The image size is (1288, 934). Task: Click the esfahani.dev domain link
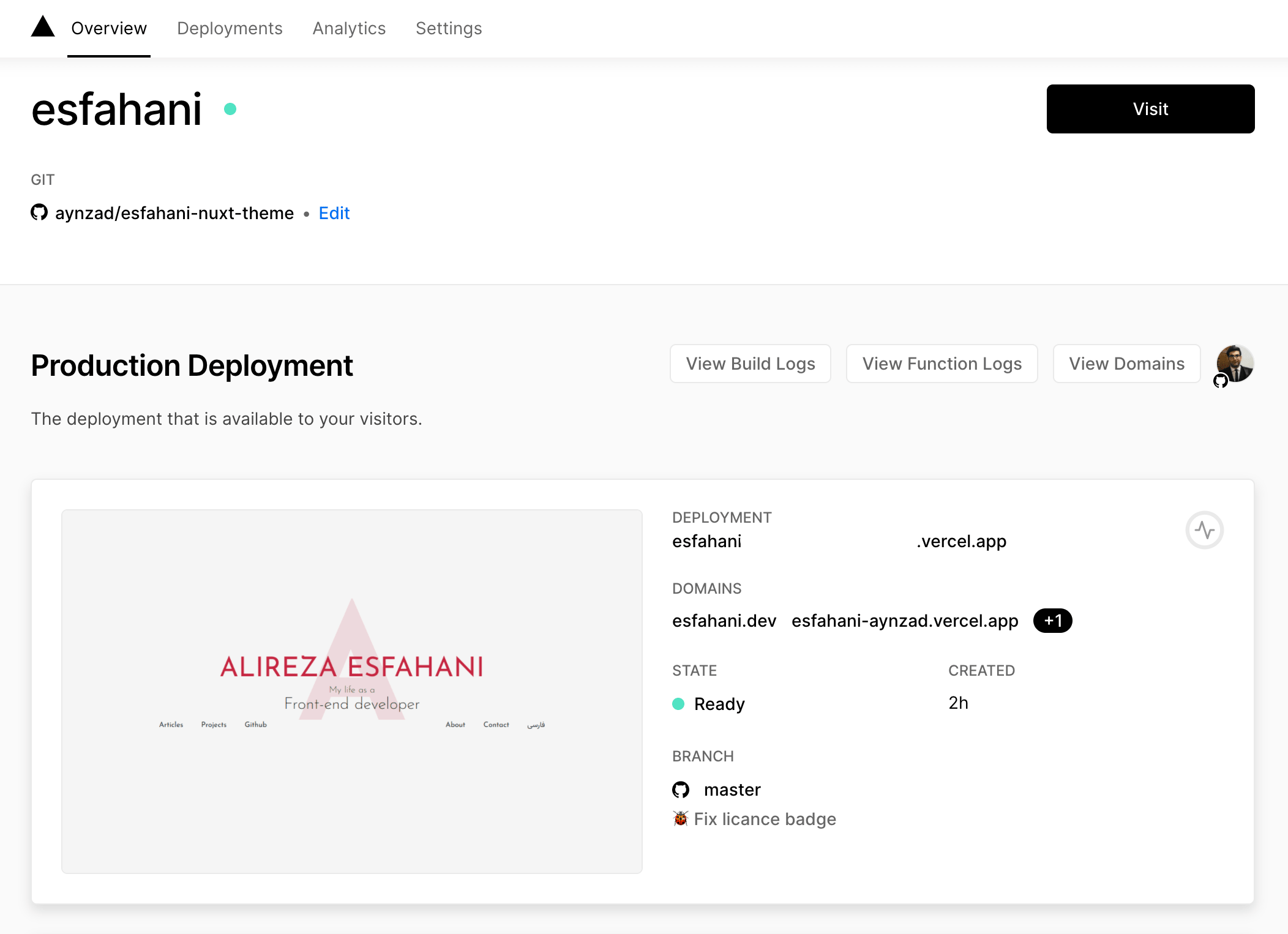point(725,621)
